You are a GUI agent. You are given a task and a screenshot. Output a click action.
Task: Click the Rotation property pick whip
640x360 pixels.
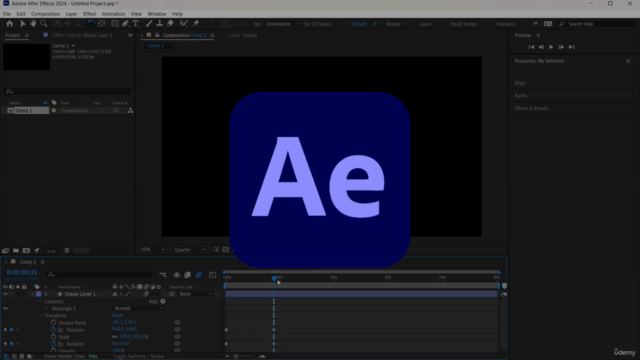177,344
